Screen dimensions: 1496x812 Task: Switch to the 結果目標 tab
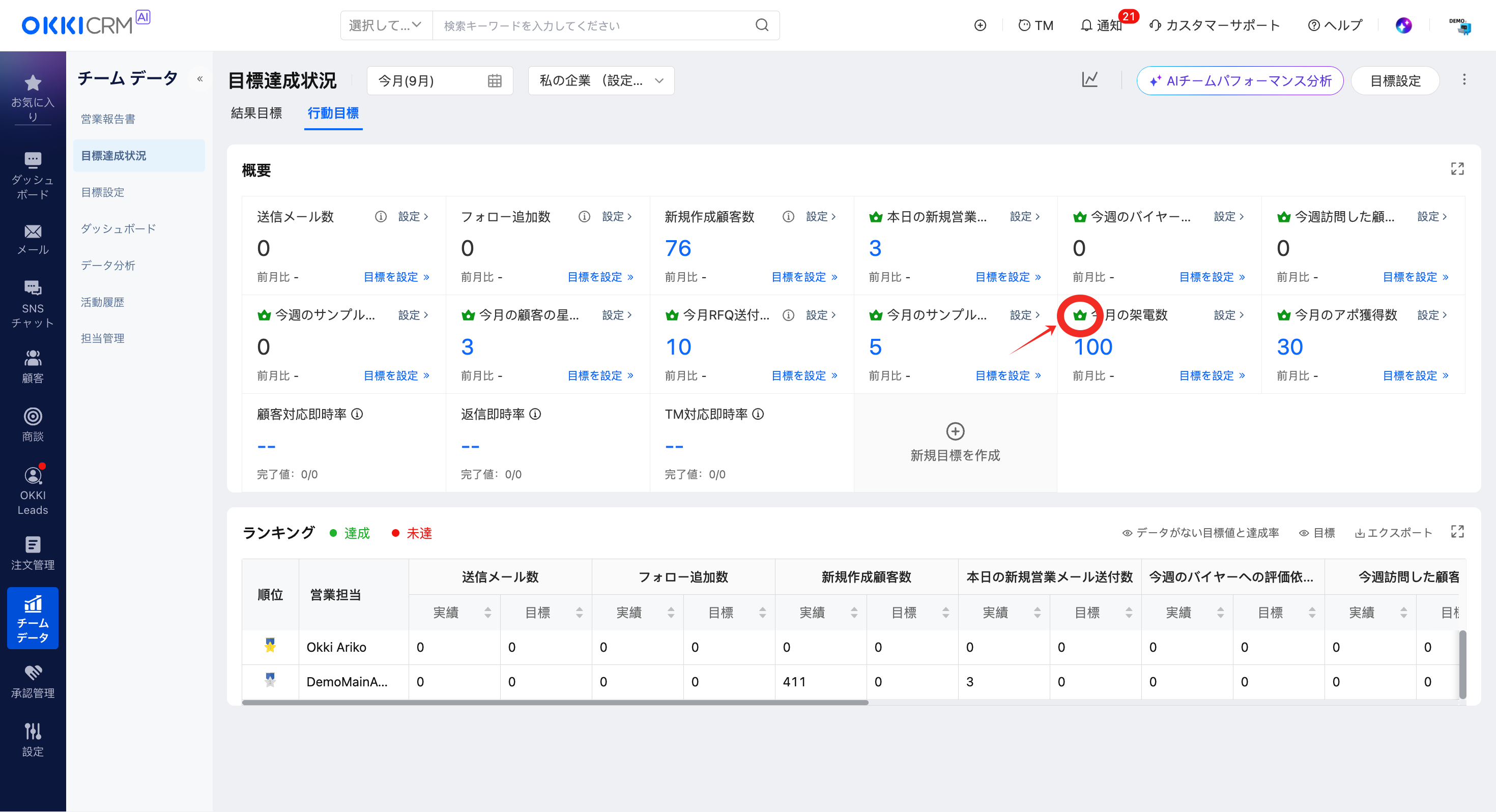click(x=256, y=113)
